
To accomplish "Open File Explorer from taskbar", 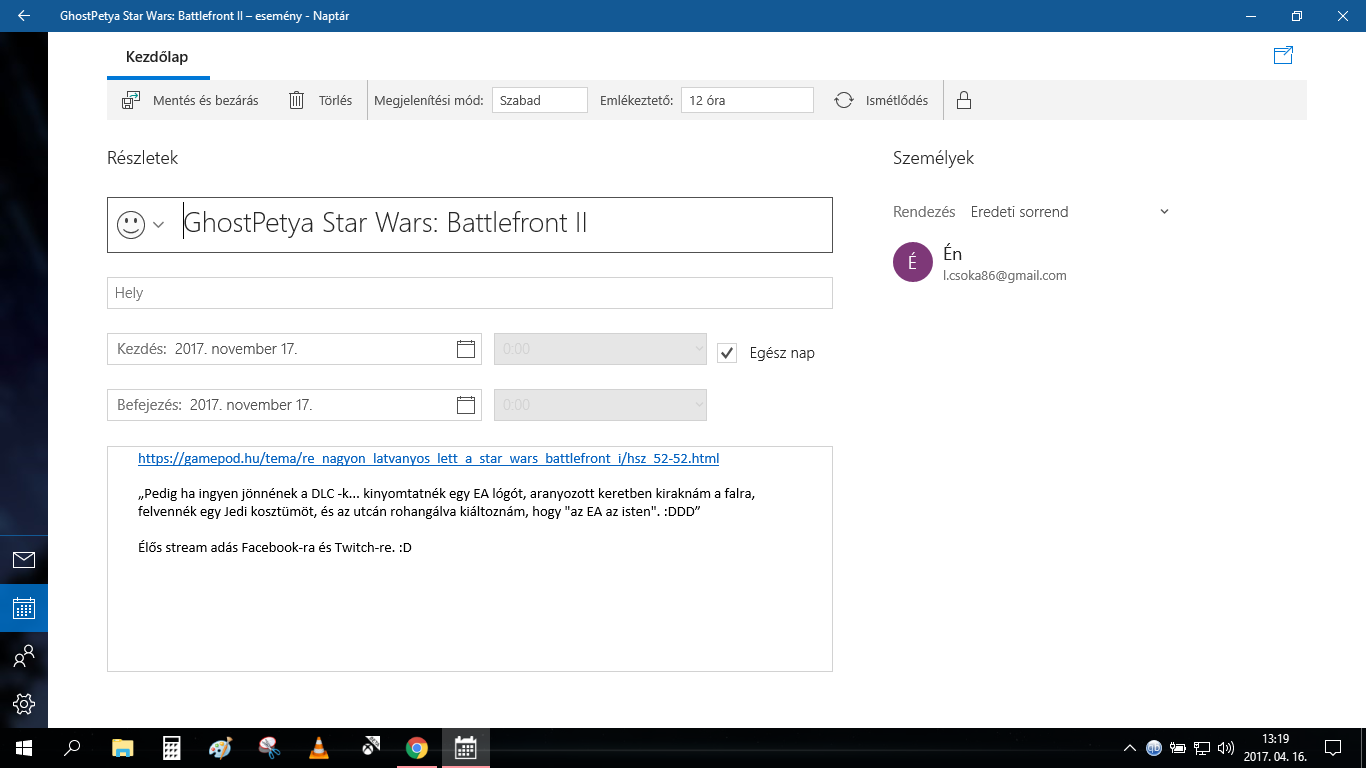I will [122, 748].
